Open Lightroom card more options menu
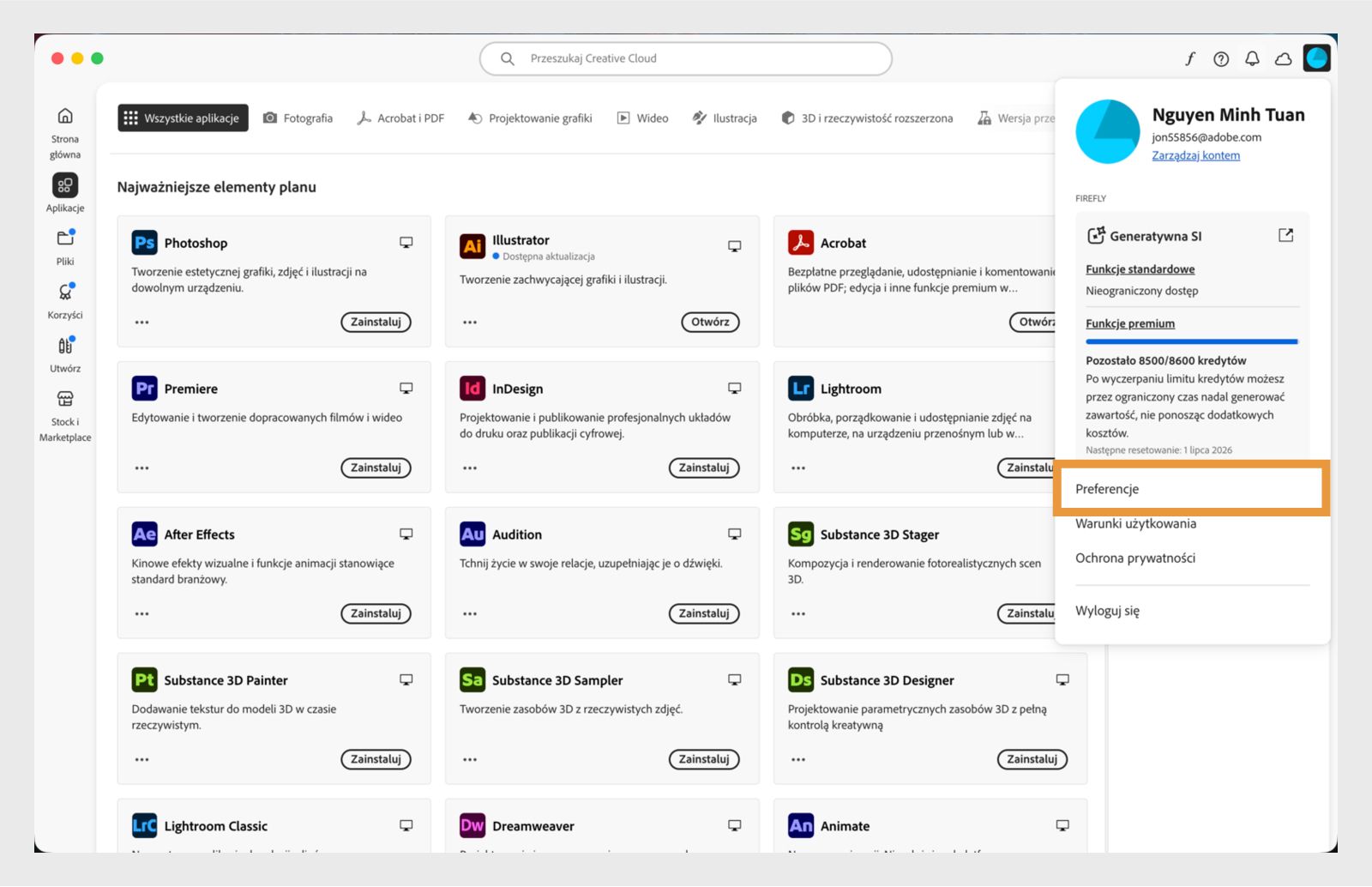Viewport: 1372px width, 887px height. pos(798,468)
